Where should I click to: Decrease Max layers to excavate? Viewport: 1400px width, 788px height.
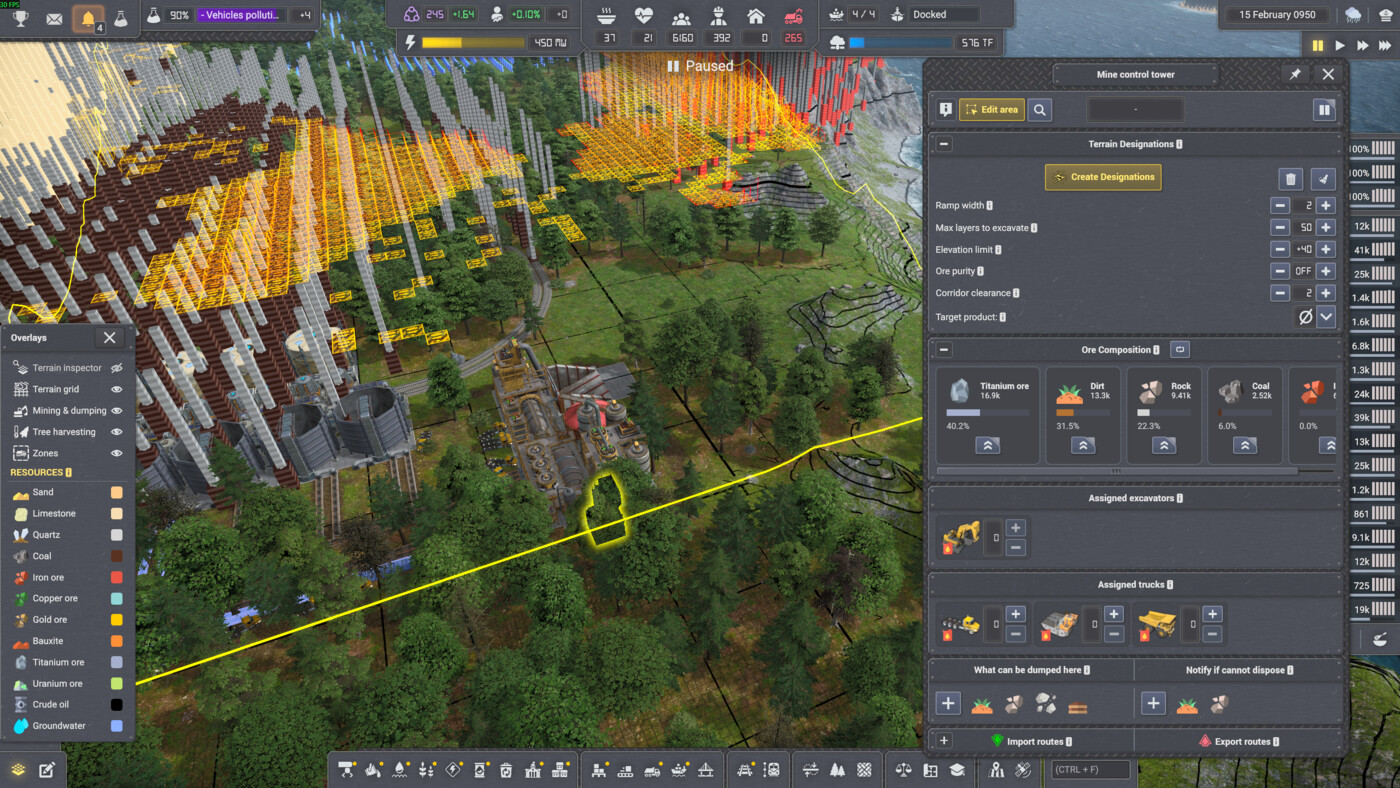pos(1280,227)
